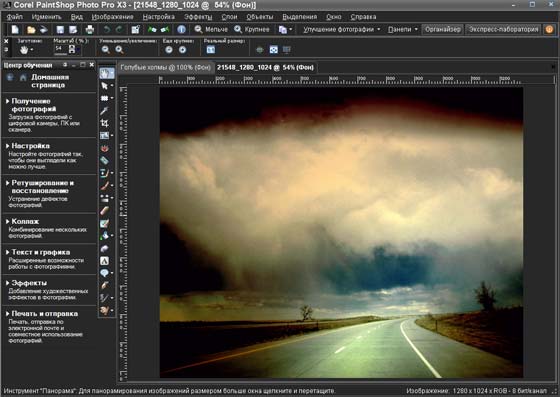Click the Крупнее zoom button
This screenshot has height=397, width=560.
tap(252, 29)
